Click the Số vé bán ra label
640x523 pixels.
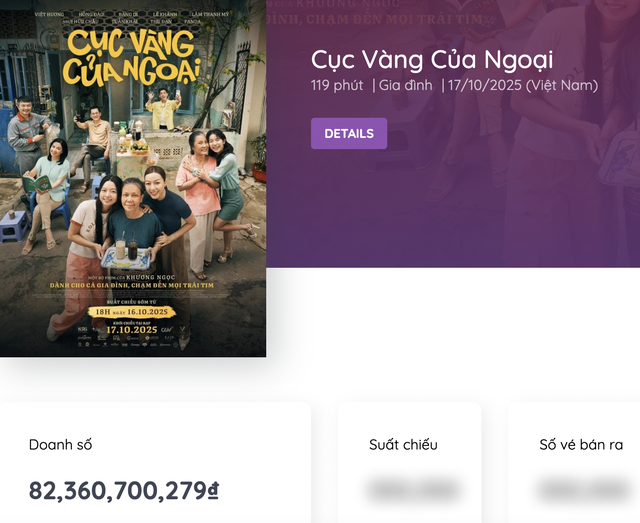coord(581,445)
